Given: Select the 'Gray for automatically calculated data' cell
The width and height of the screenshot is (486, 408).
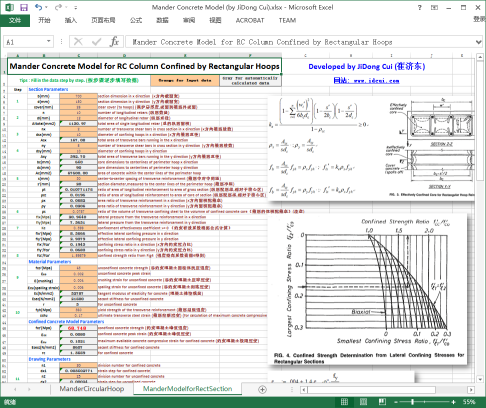Looking at the screenshot, I should click(250, 80).
